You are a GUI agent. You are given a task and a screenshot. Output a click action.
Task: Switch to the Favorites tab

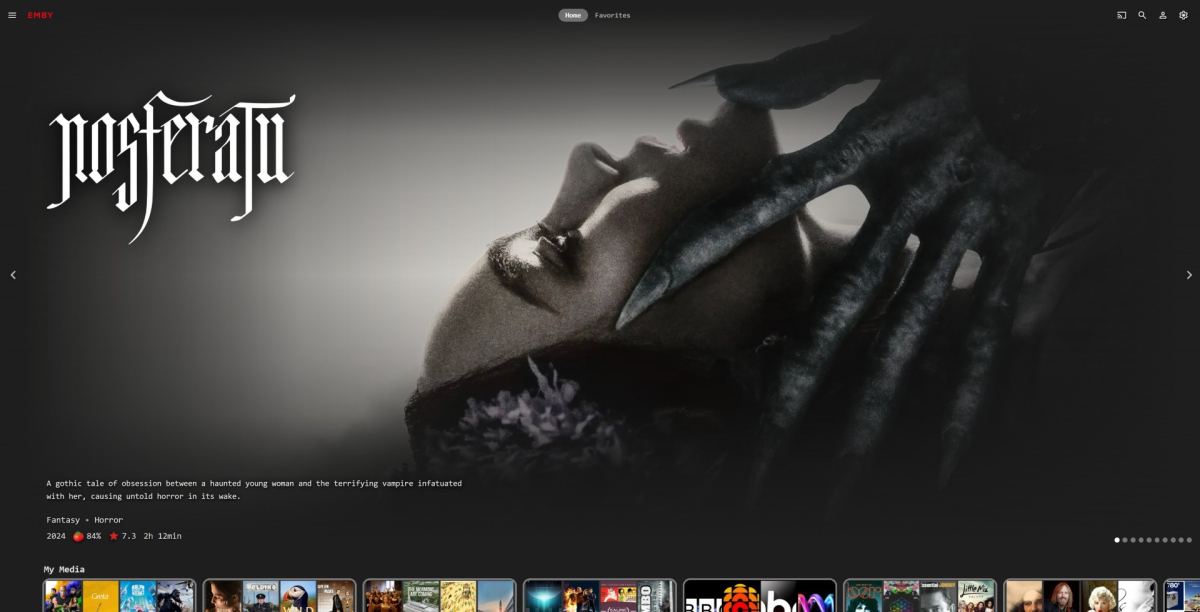(x=611, y=15)
